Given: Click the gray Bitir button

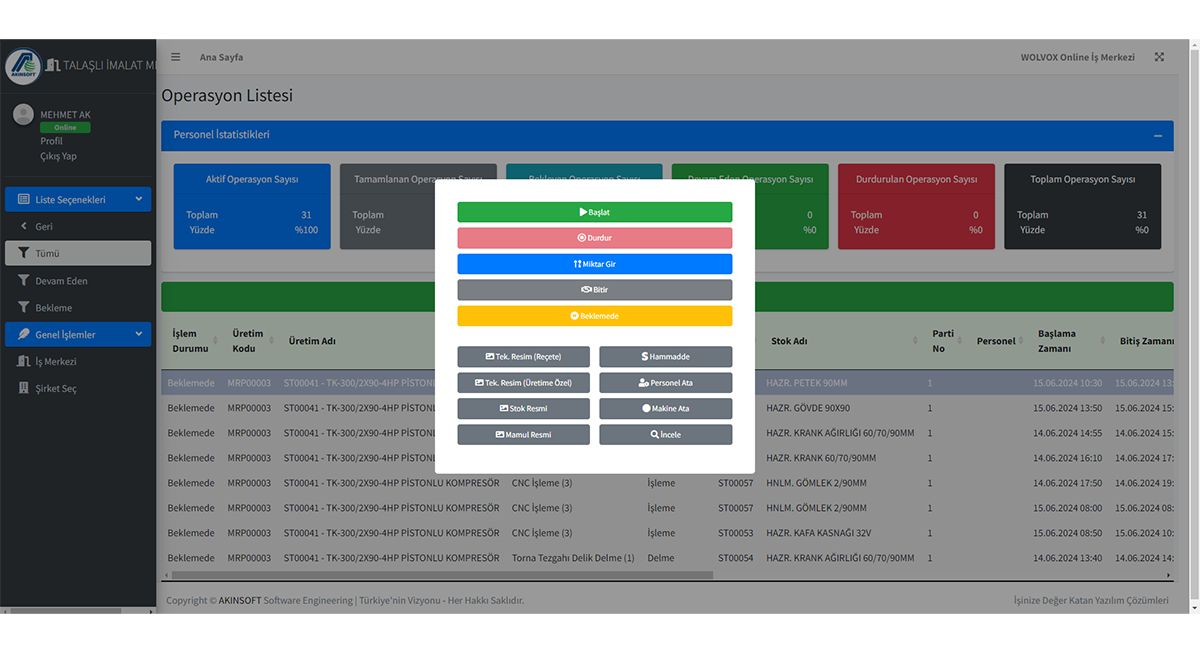Looking at the screenshot, I should point(594,290).
